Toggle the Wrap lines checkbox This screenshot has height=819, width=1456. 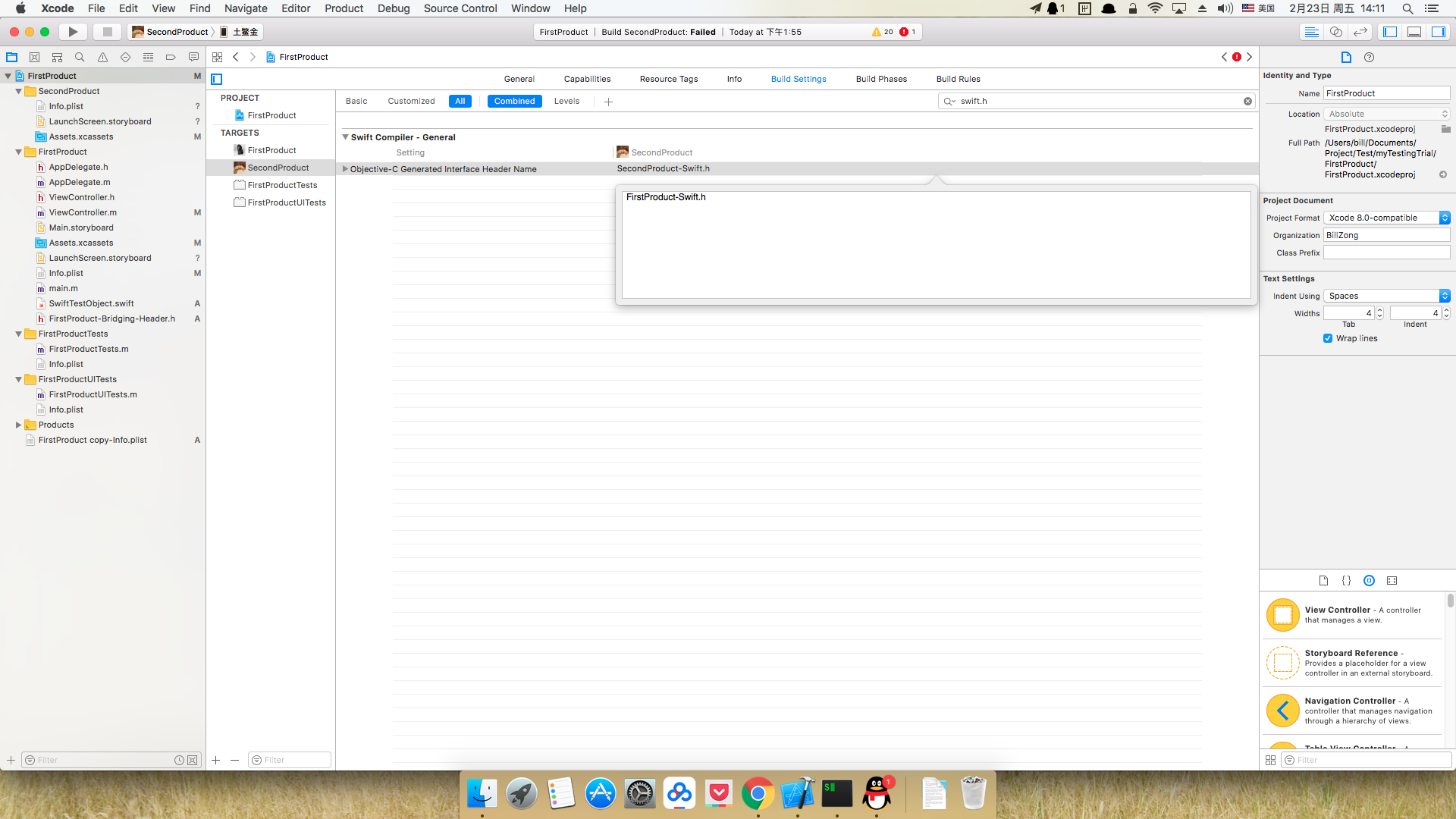tap(1328, 338)
